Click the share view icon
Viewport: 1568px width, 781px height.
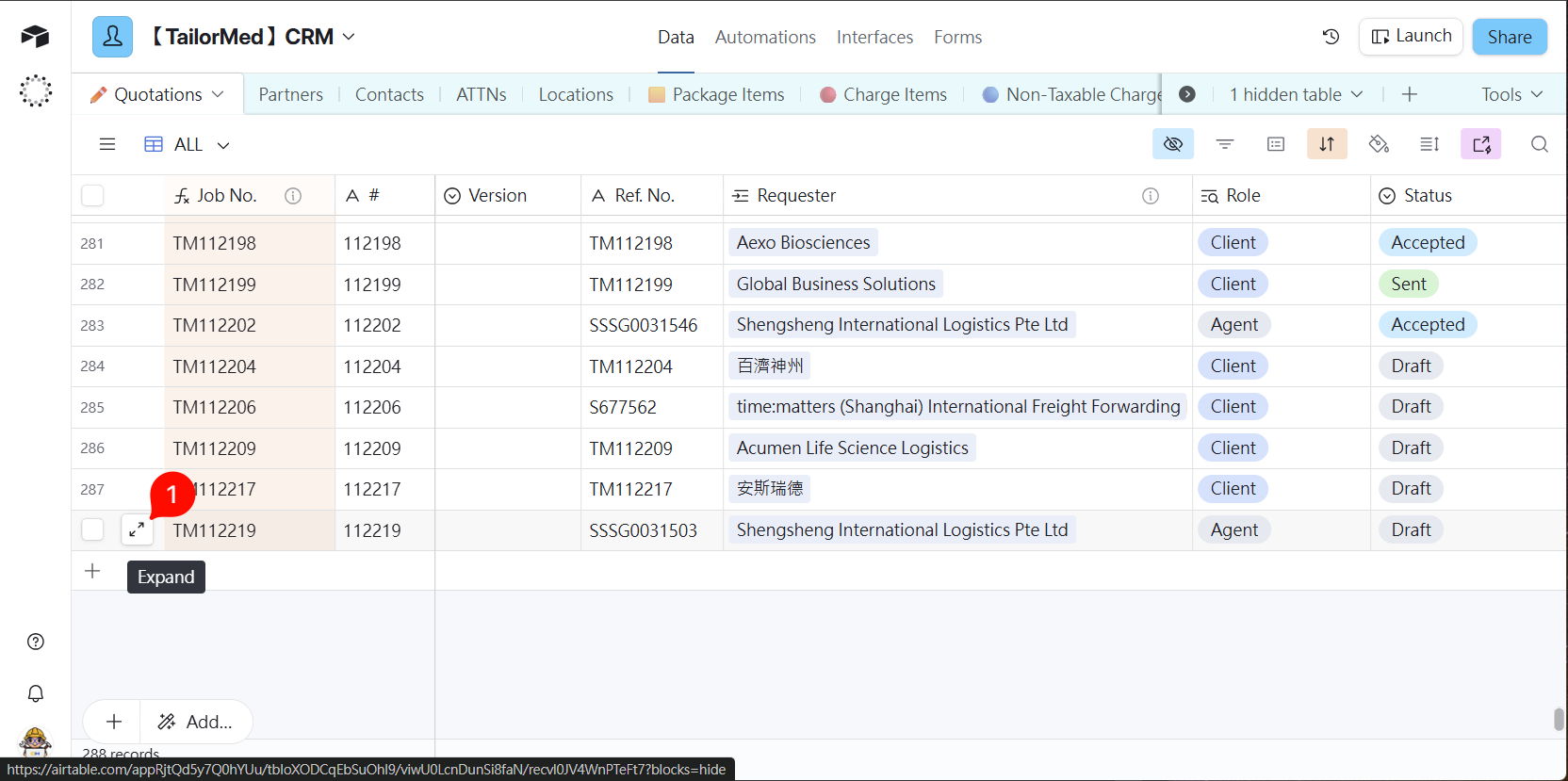pos(1480,144)
